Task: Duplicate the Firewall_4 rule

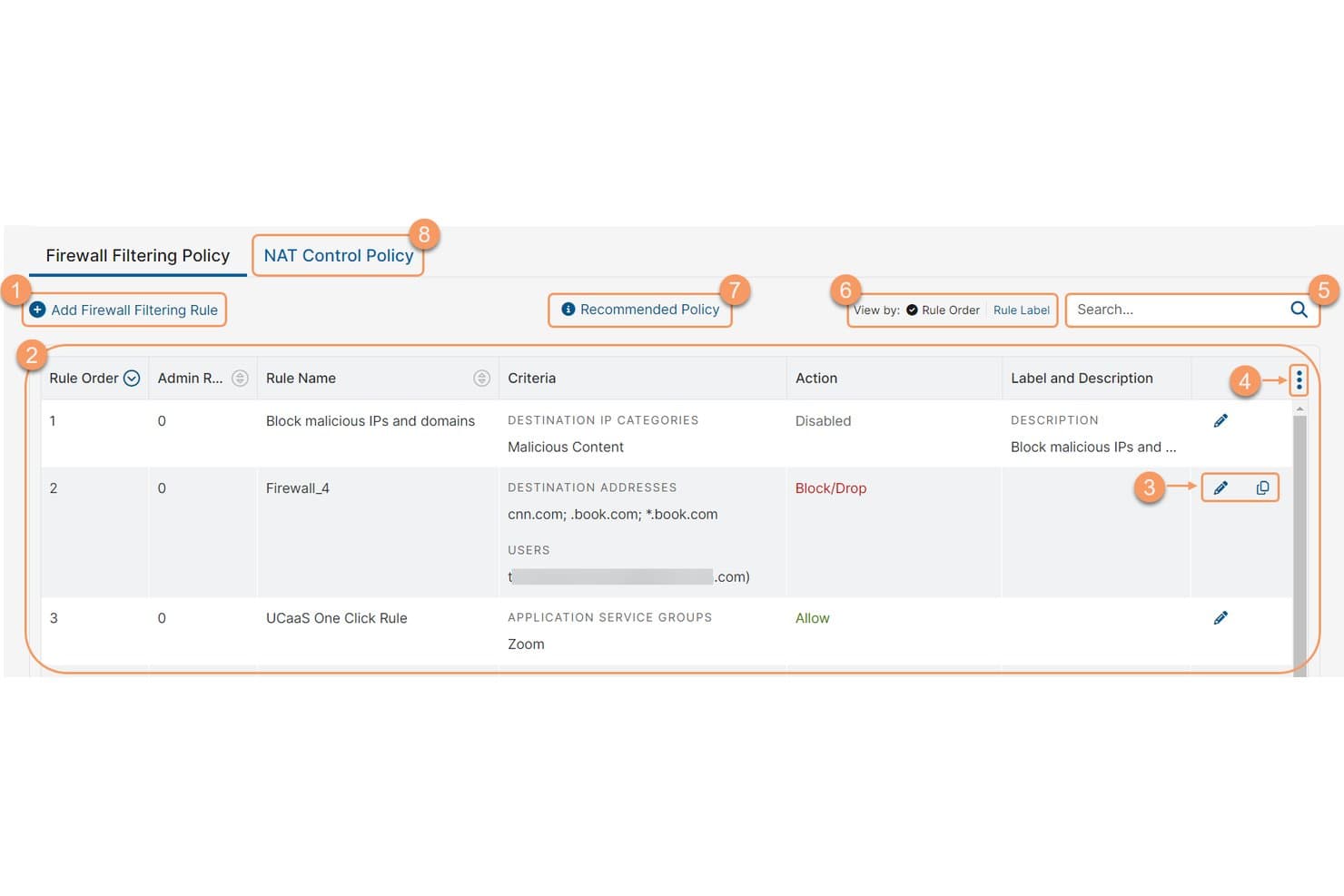Action: 1262,487
